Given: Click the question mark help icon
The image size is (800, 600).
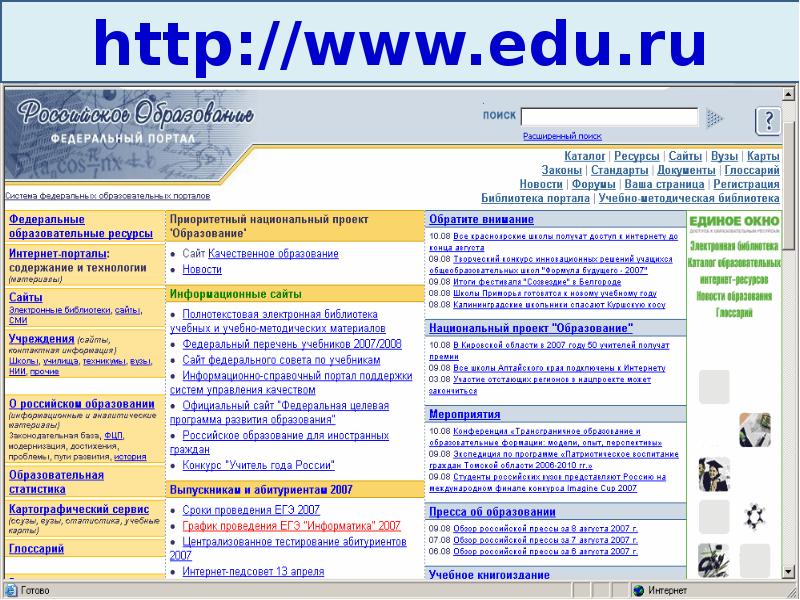Looking at the screenshot, I should (767, 121).
